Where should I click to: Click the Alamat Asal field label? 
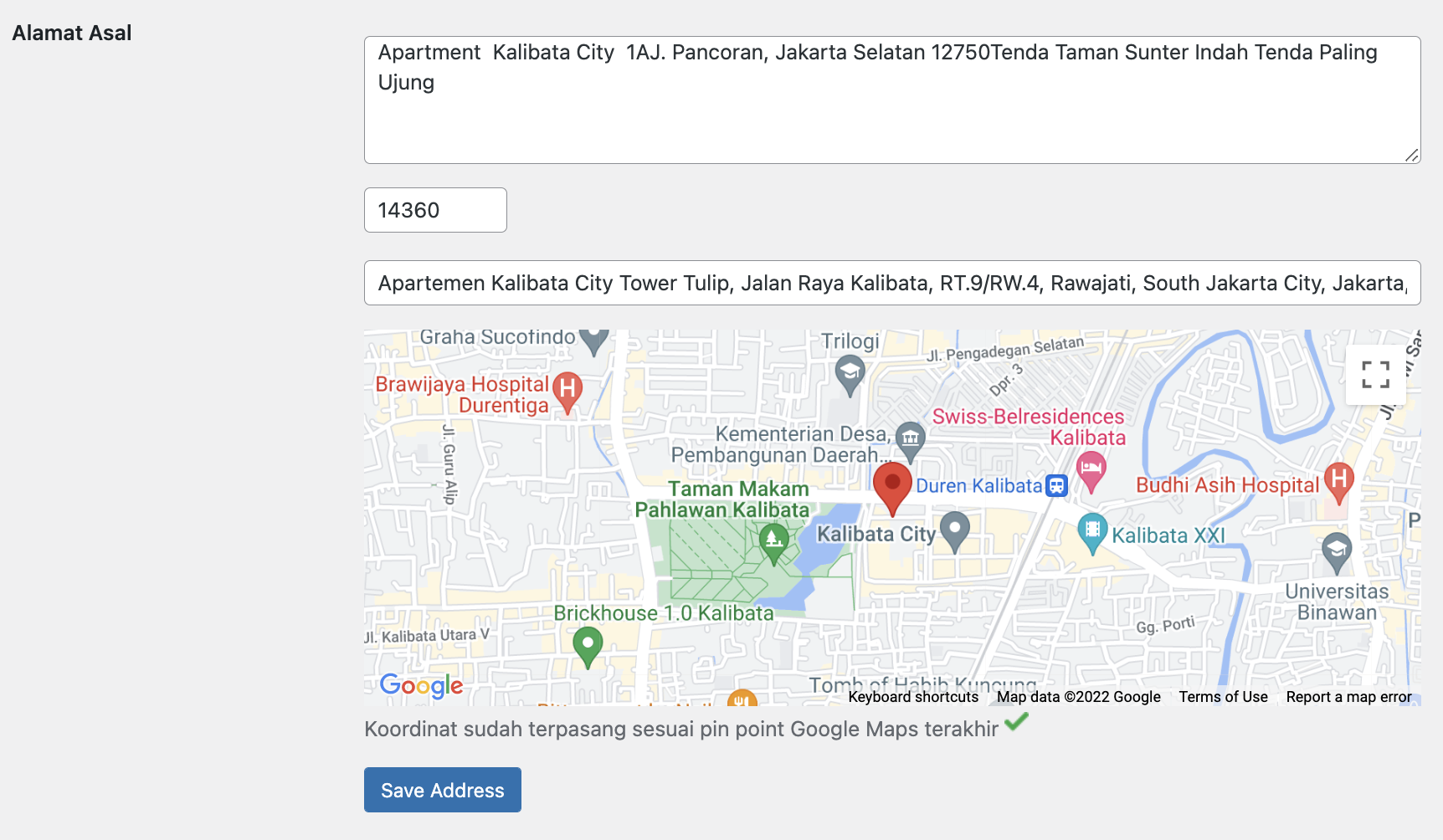(72, 33)
